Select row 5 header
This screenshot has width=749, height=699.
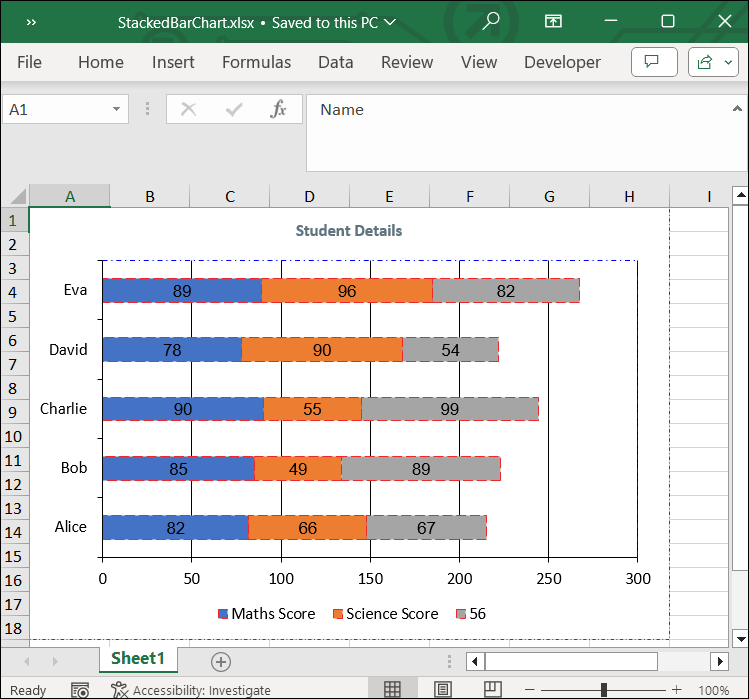pyautogui.click(x=13, y=316)
